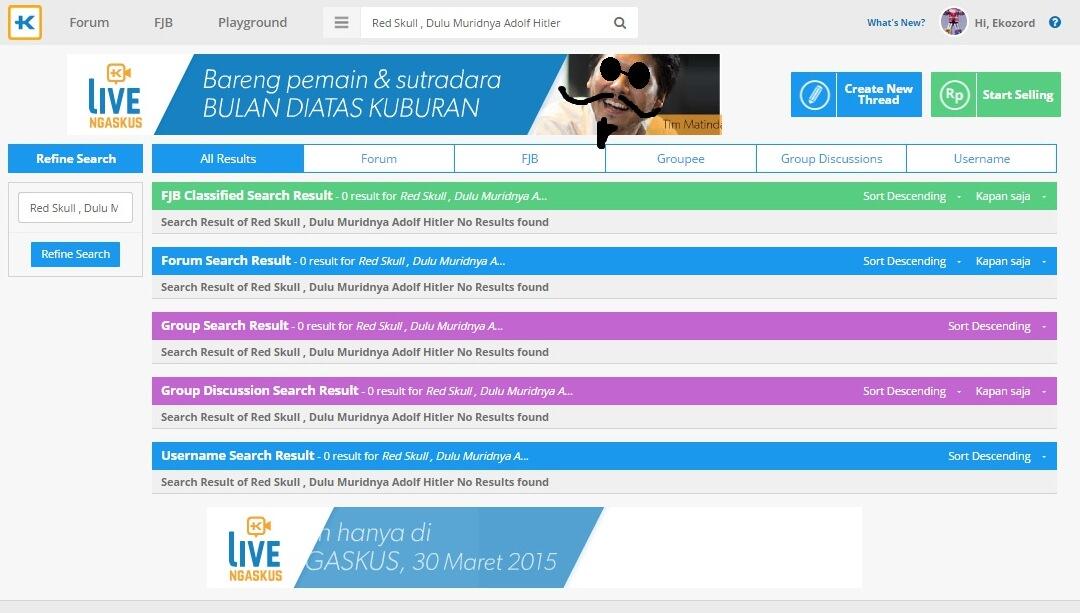Open FJB Classified Kapan saja dropdown
The width and height of the screenshot is (1080, 613).
pyautogui.click(x=1010, y=196)
